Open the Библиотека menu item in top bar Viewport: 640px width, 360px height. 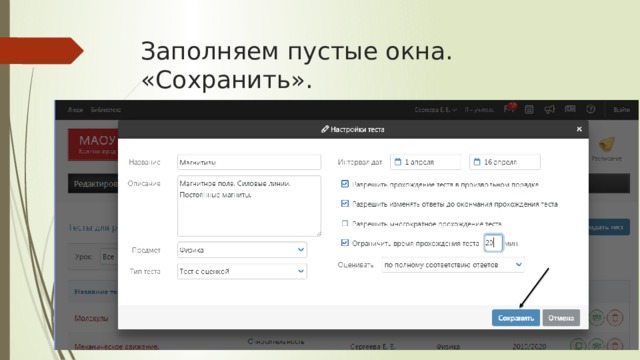click(106, 110)
